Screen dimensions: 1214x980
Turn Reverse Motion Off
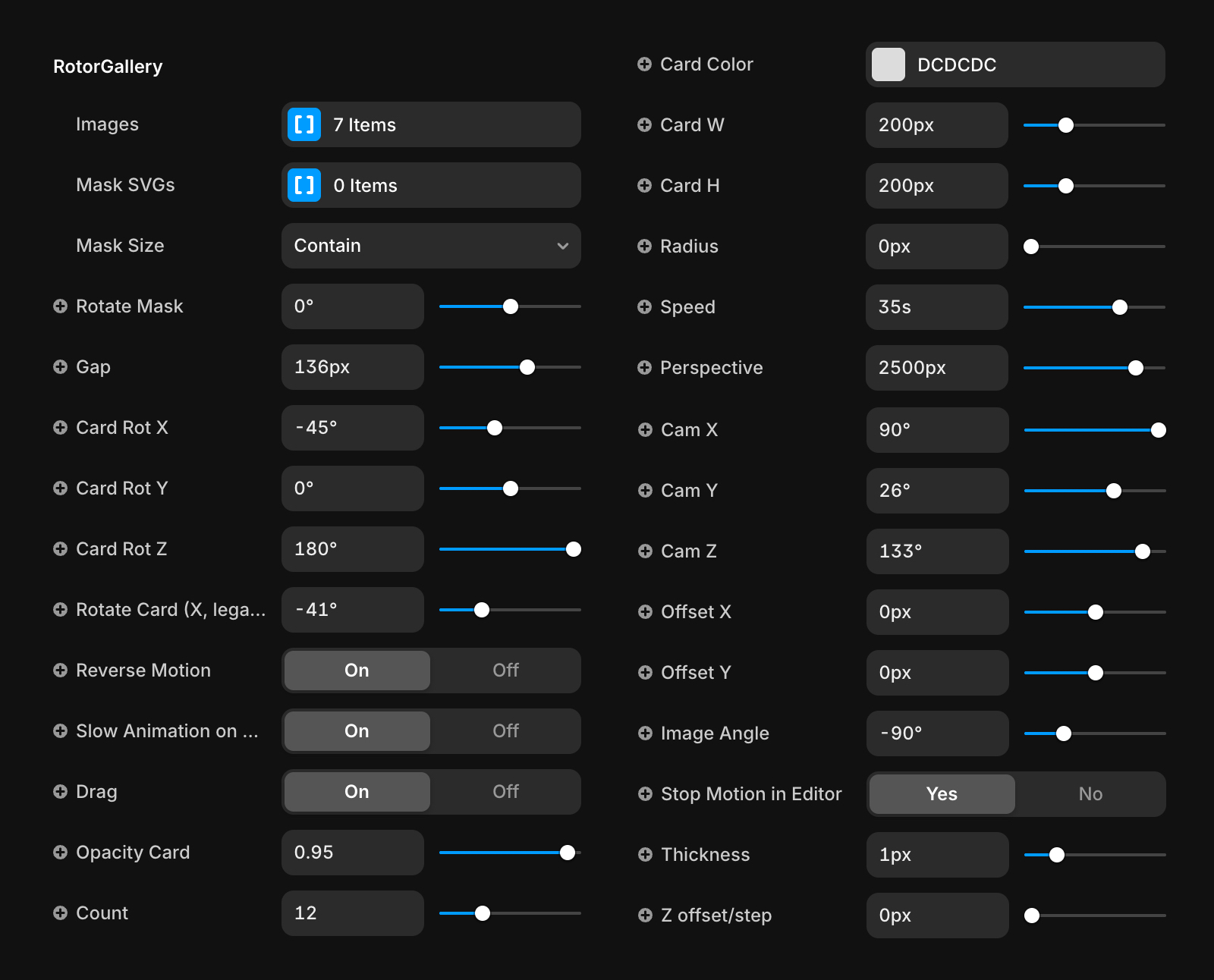tap(505, 671)
